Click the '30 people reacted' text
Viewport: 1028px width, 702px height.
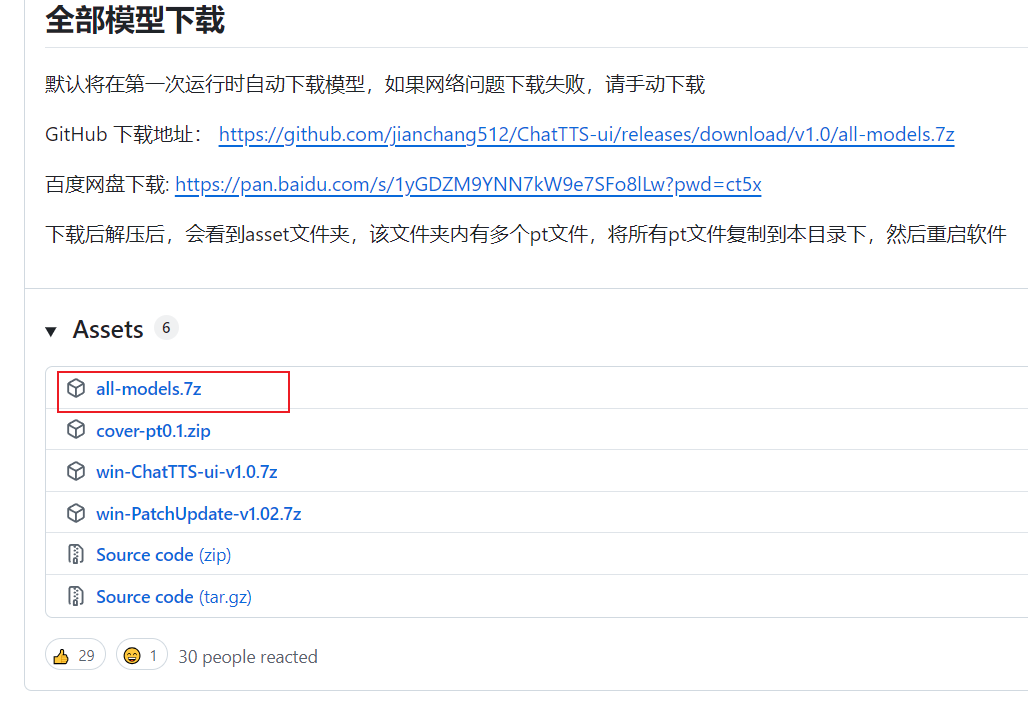[x=248, y=657]
